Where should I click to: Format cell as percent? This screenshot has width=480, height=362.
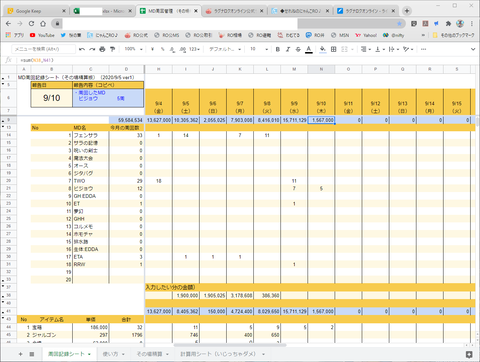tap(162, 49)
